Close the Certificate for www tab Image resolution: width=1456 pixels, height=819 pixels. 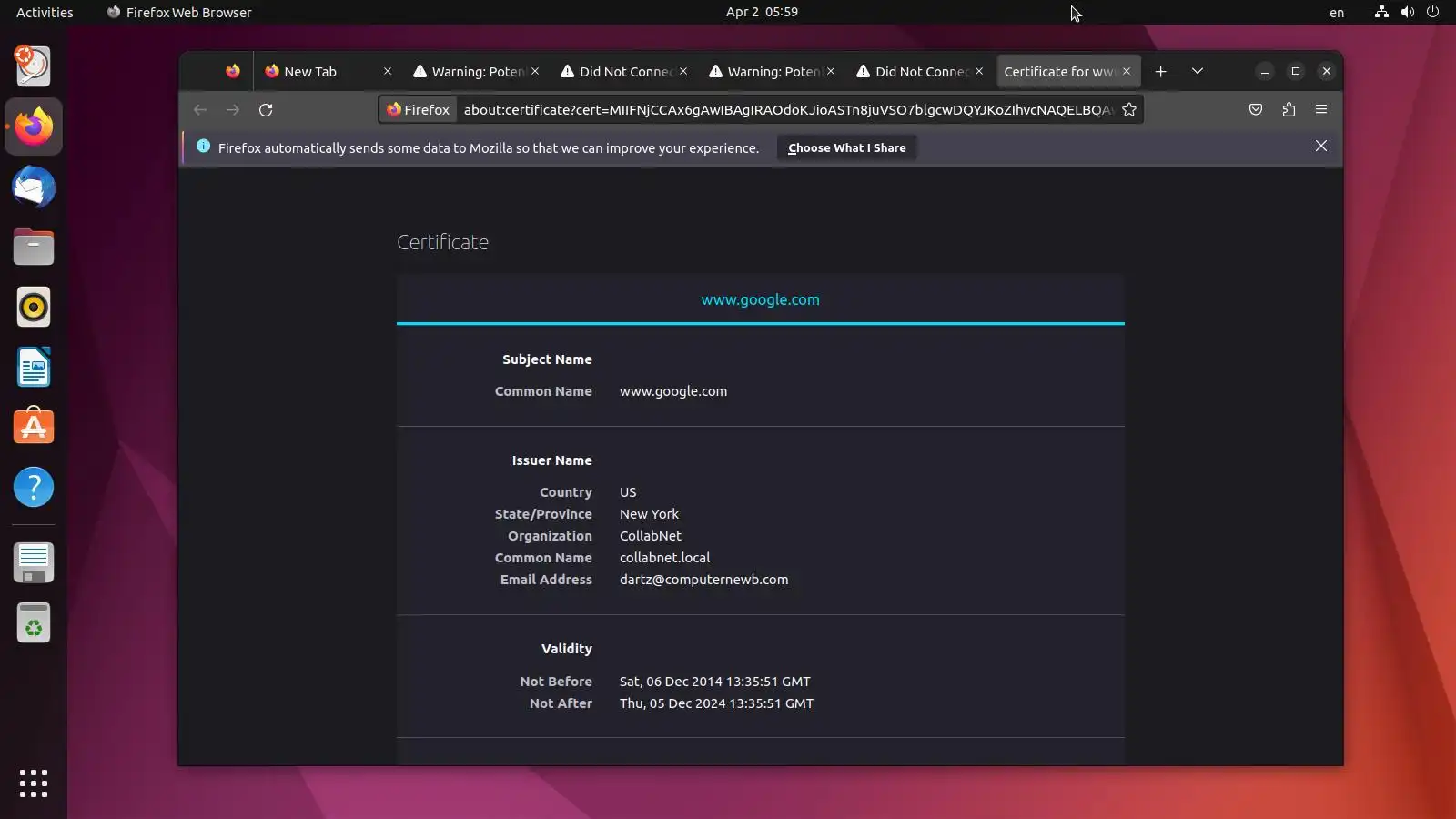tap(1127, 71)
